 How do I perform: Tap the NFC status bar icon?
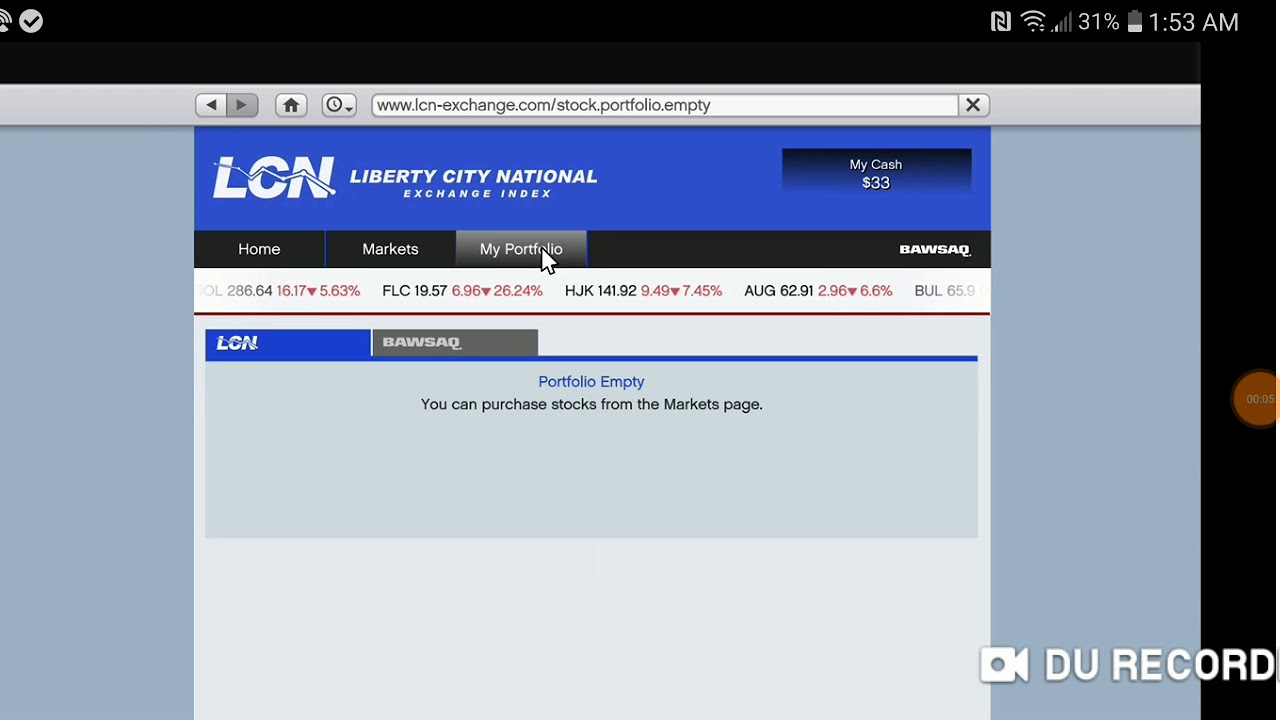(1001, 22)
